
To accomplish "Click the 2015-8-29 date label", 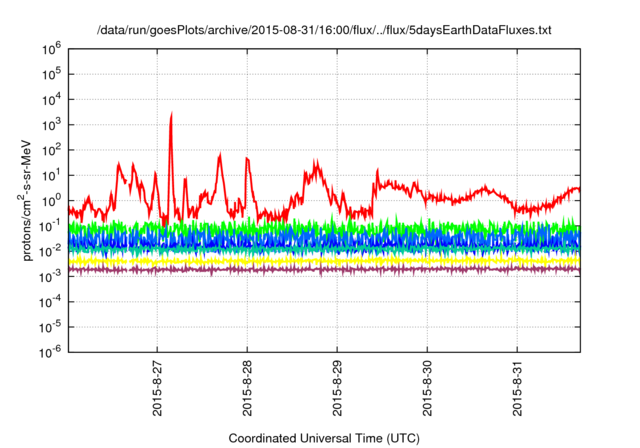I will (337, 388).
